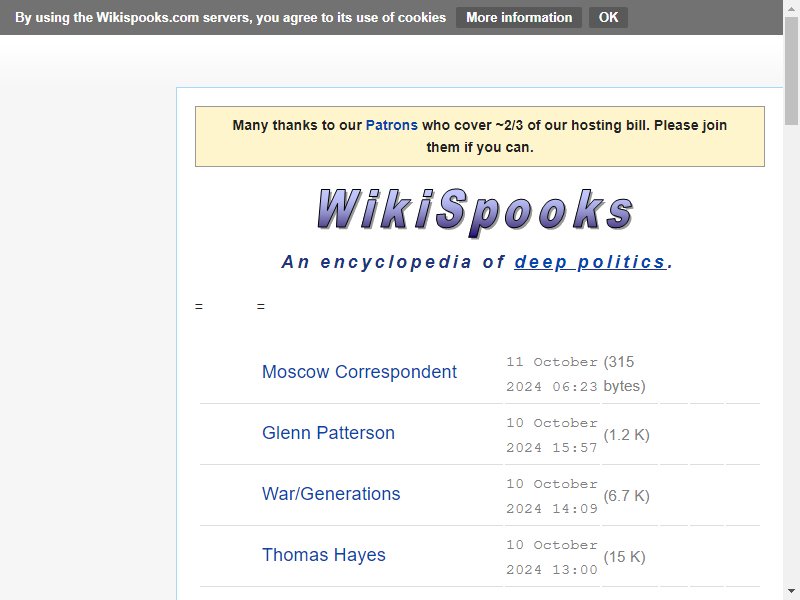Follow the Patrons link
The height and width of the screenshot is (600, 800).
click(391, 125)
